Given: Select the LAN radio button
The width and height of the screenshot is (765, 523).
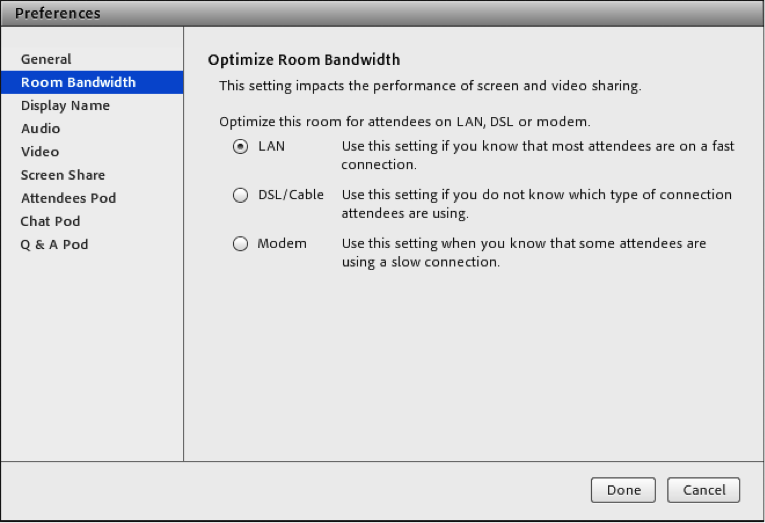Looking at the screenshot, I should [240, 146].
